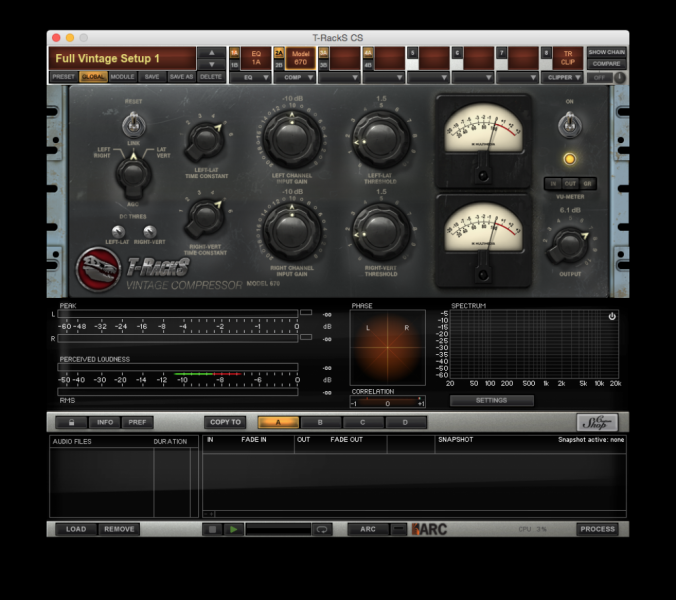Open the Model 670 module display
Image resolution: width=676 pixels, height=600 pixels.
tap(300, 58)
